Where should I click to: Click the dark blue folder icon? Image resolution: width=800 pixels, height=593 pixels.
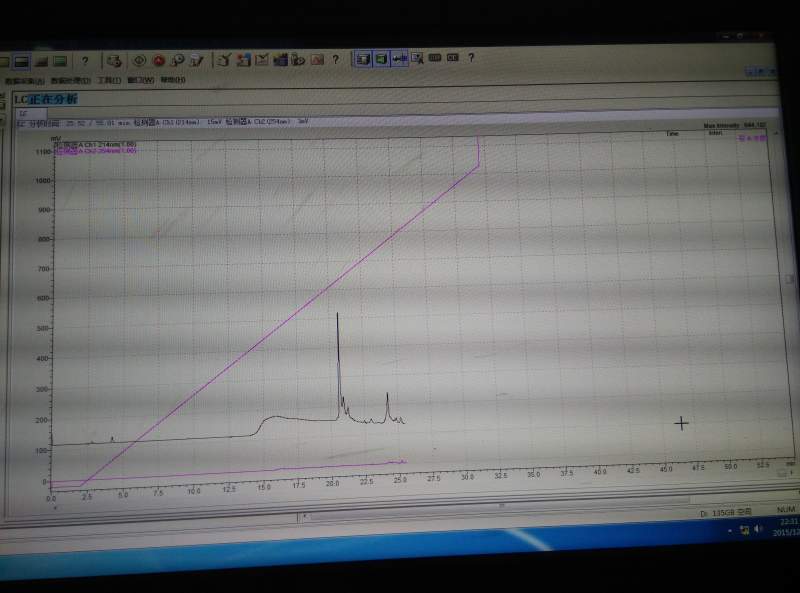pos(280,60)
